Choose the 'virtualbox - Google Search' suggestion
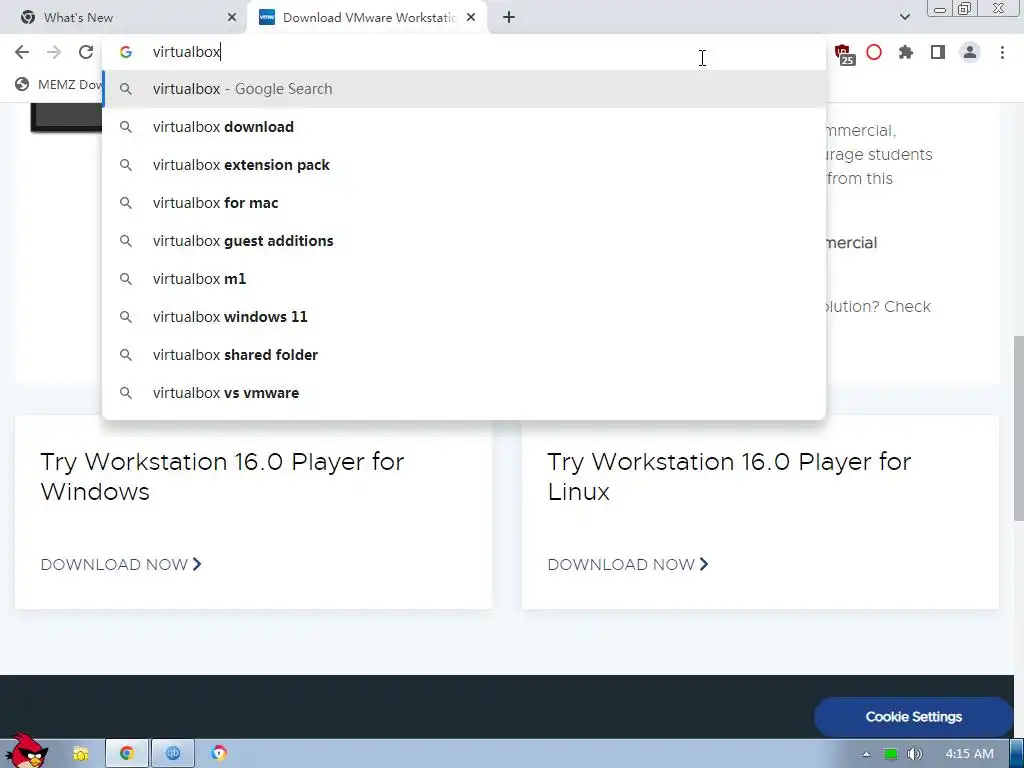This screenshot has height=768, width=1024. pyautogui.click(x=464, y=89)
